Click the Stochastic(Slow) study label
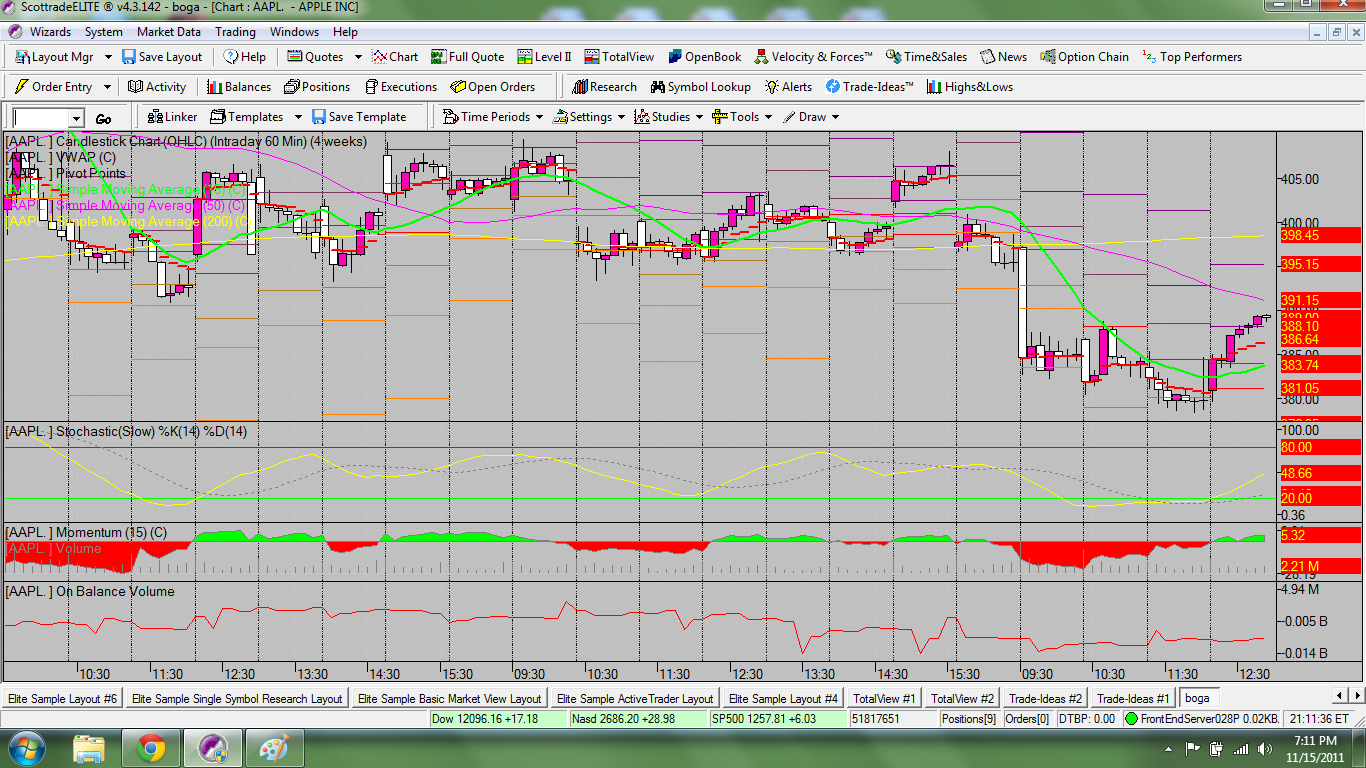 [x=127, y=431]
